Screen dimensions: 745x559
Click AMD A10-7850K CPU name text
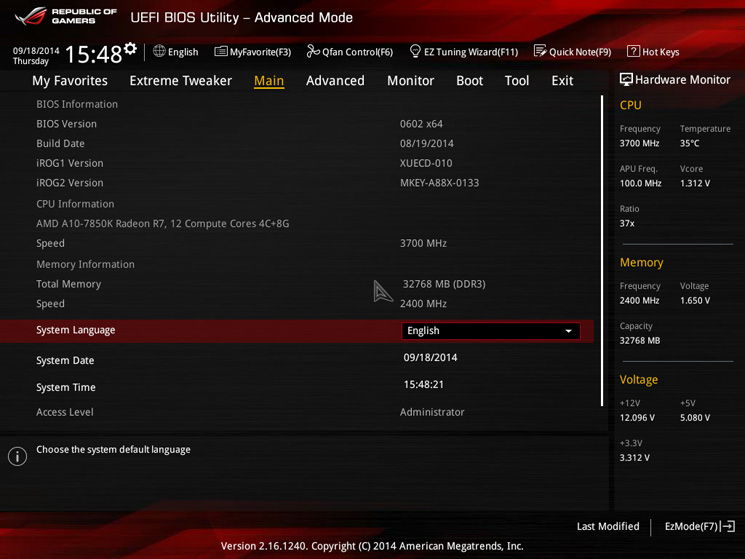point(162,224)
